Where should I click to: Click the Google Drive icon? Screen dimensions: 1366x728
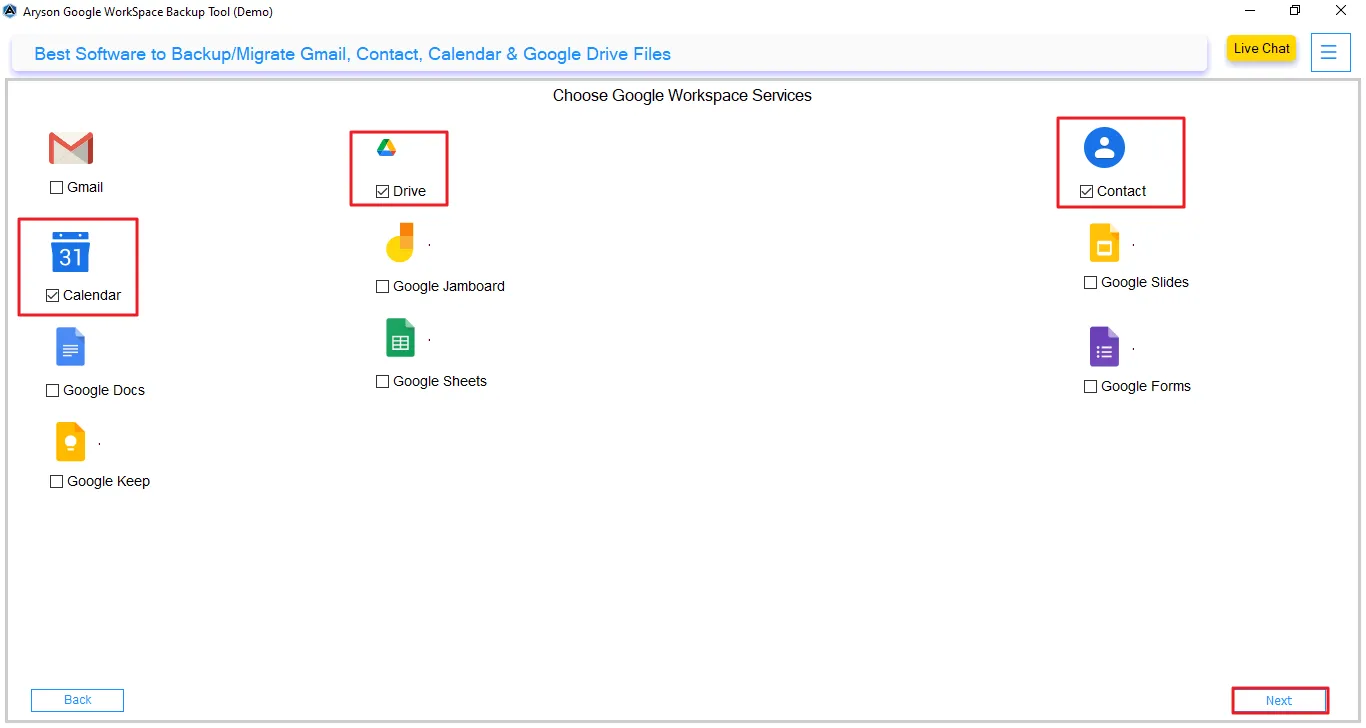tap(386, 145)
